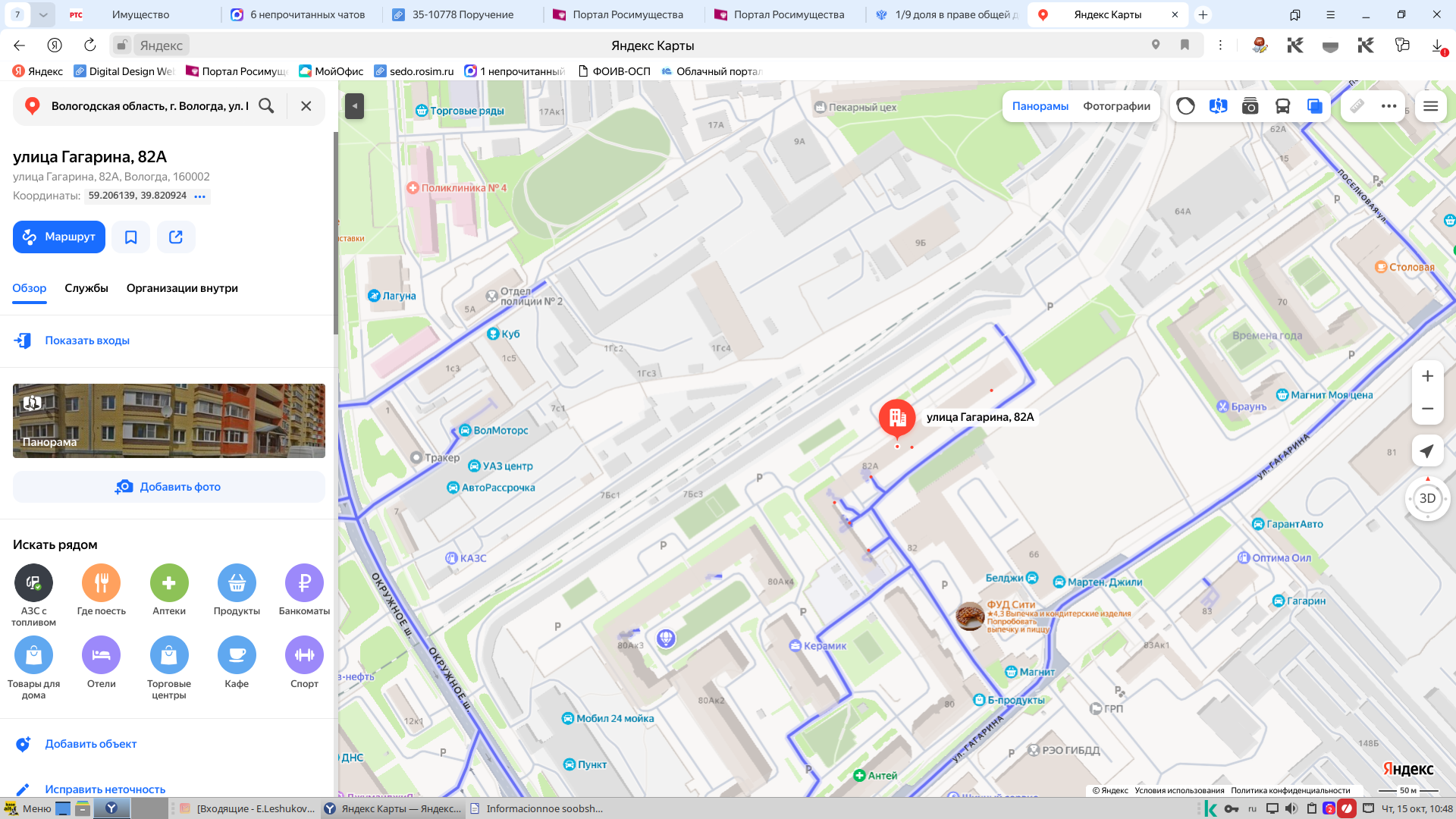
Task: Open a new browser tab with plus
Action: [1203, 14]
